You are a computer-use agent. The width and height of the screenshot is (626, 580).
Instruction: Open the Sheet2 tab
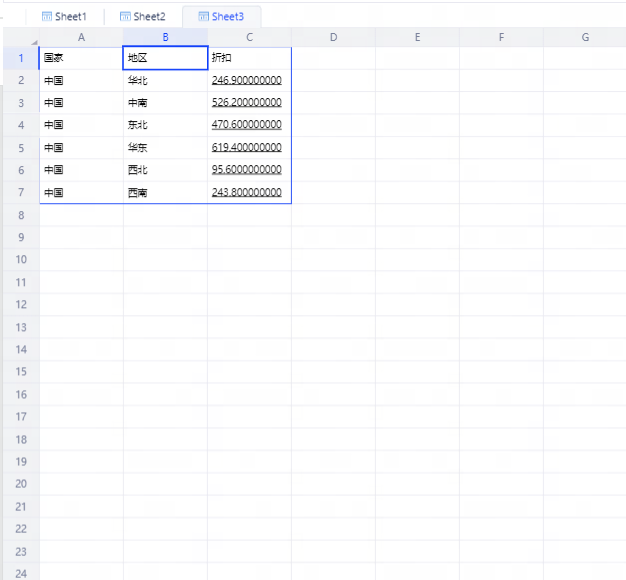click(149, 17)
